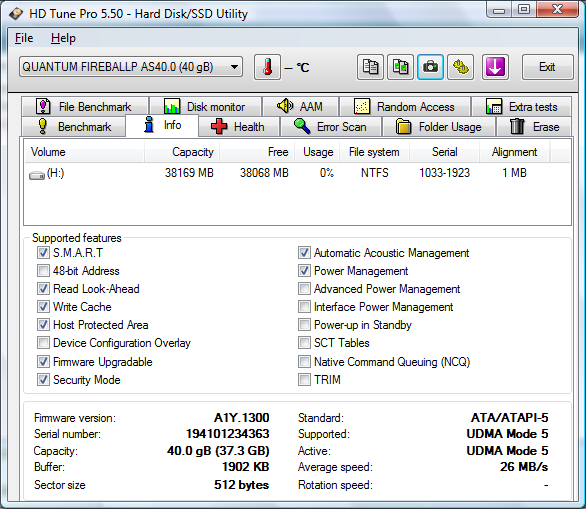Click the 26 MB/s average speed value
This screenshot has height=509, width=586.
[524, 467]
